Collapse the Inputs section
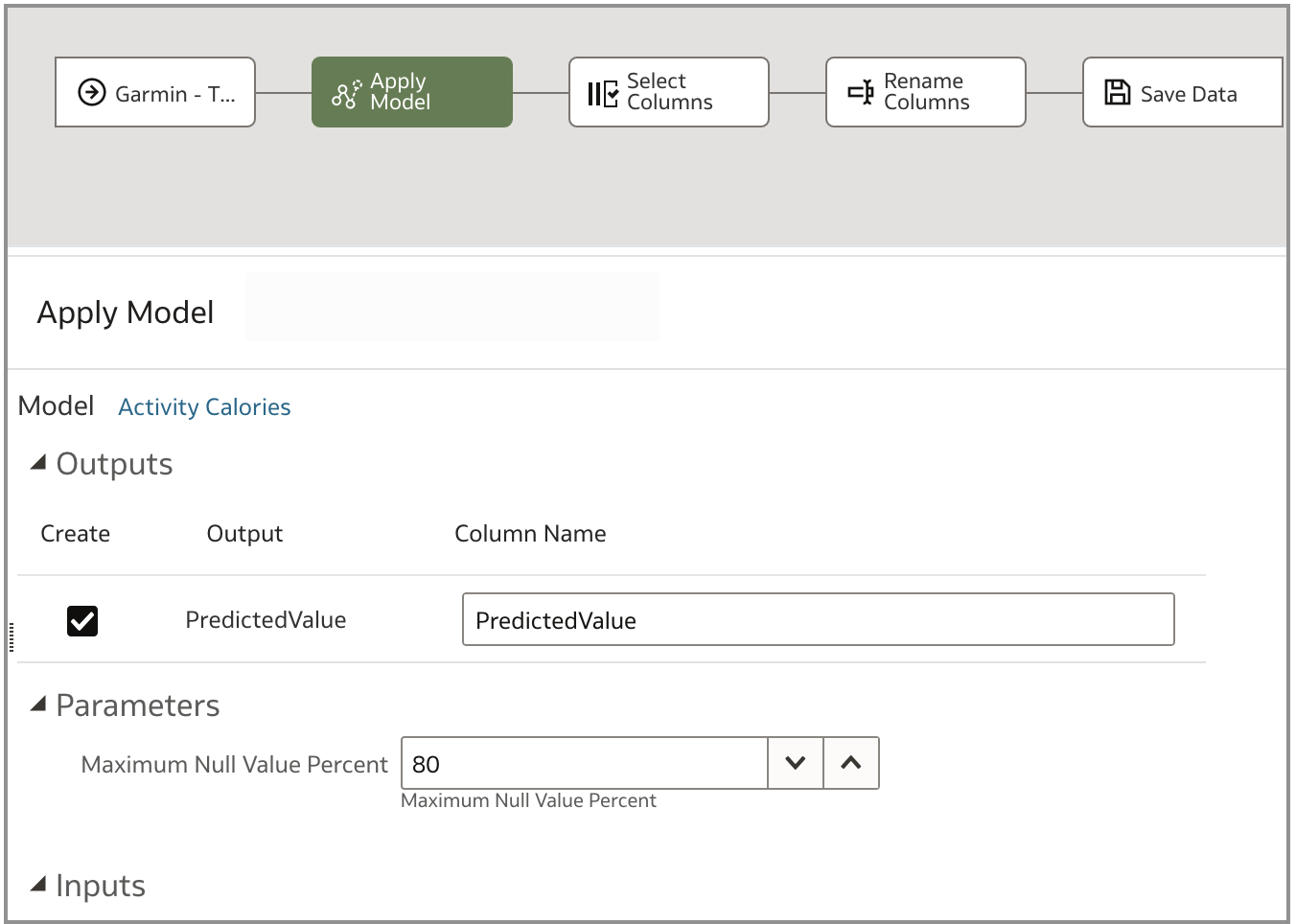 pos(38,885)
